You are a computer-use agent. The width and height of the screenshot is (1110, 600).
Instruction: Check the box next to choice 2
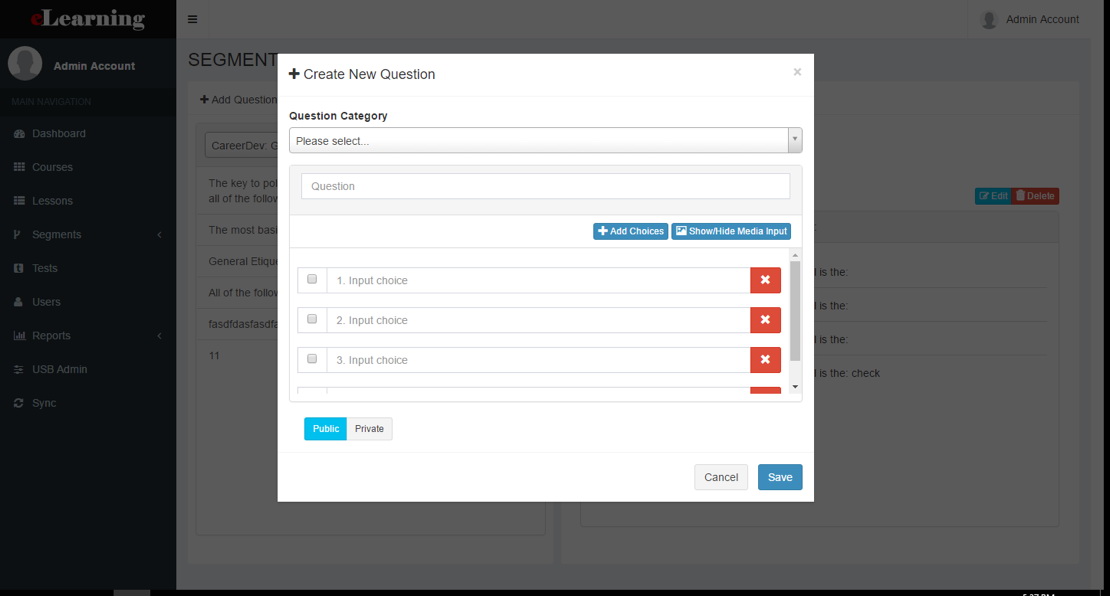click(311, 319)
